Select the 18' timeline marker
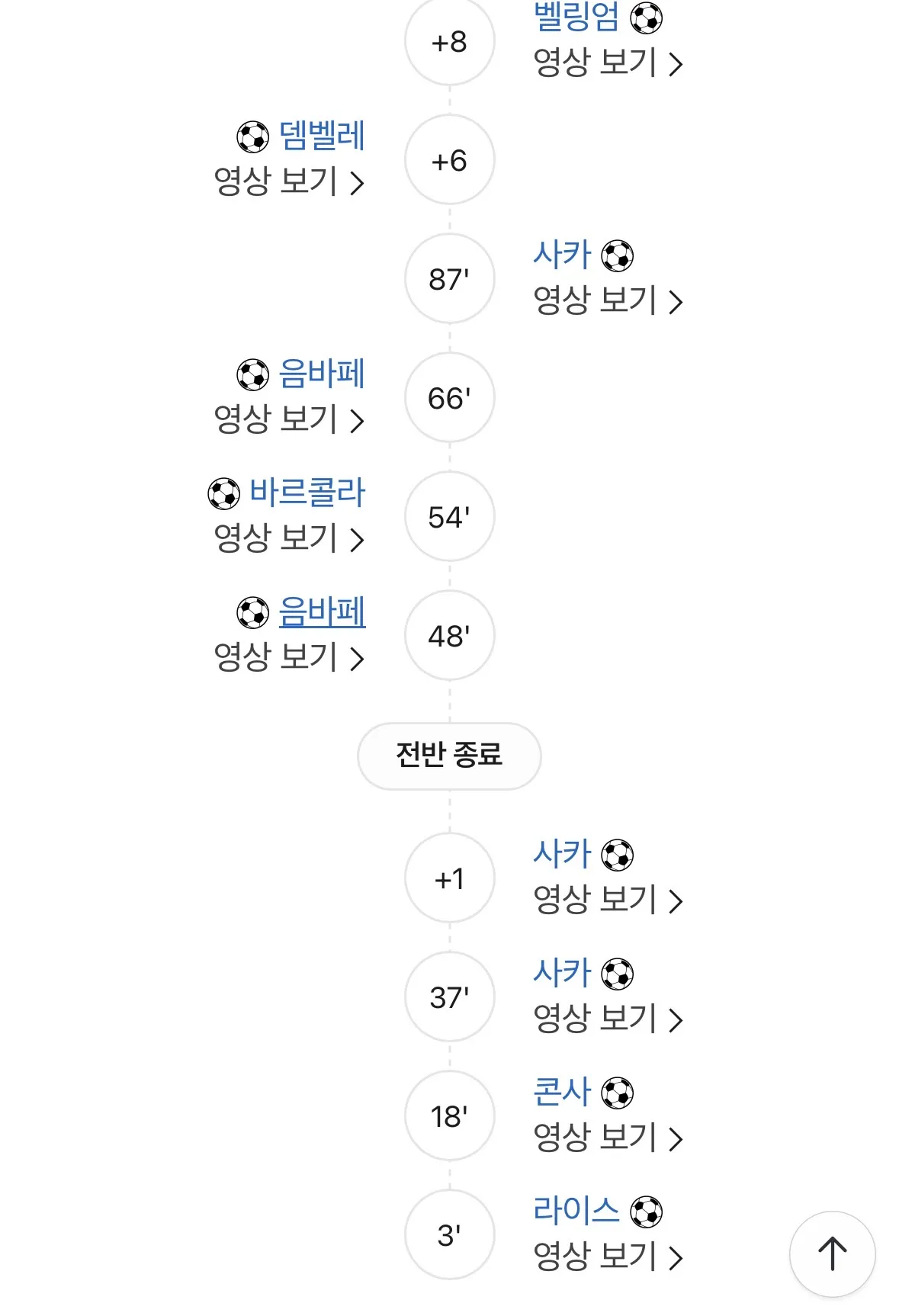Image resolution: width=899 pixels, height=1316 pixels. coord(449,1116)
